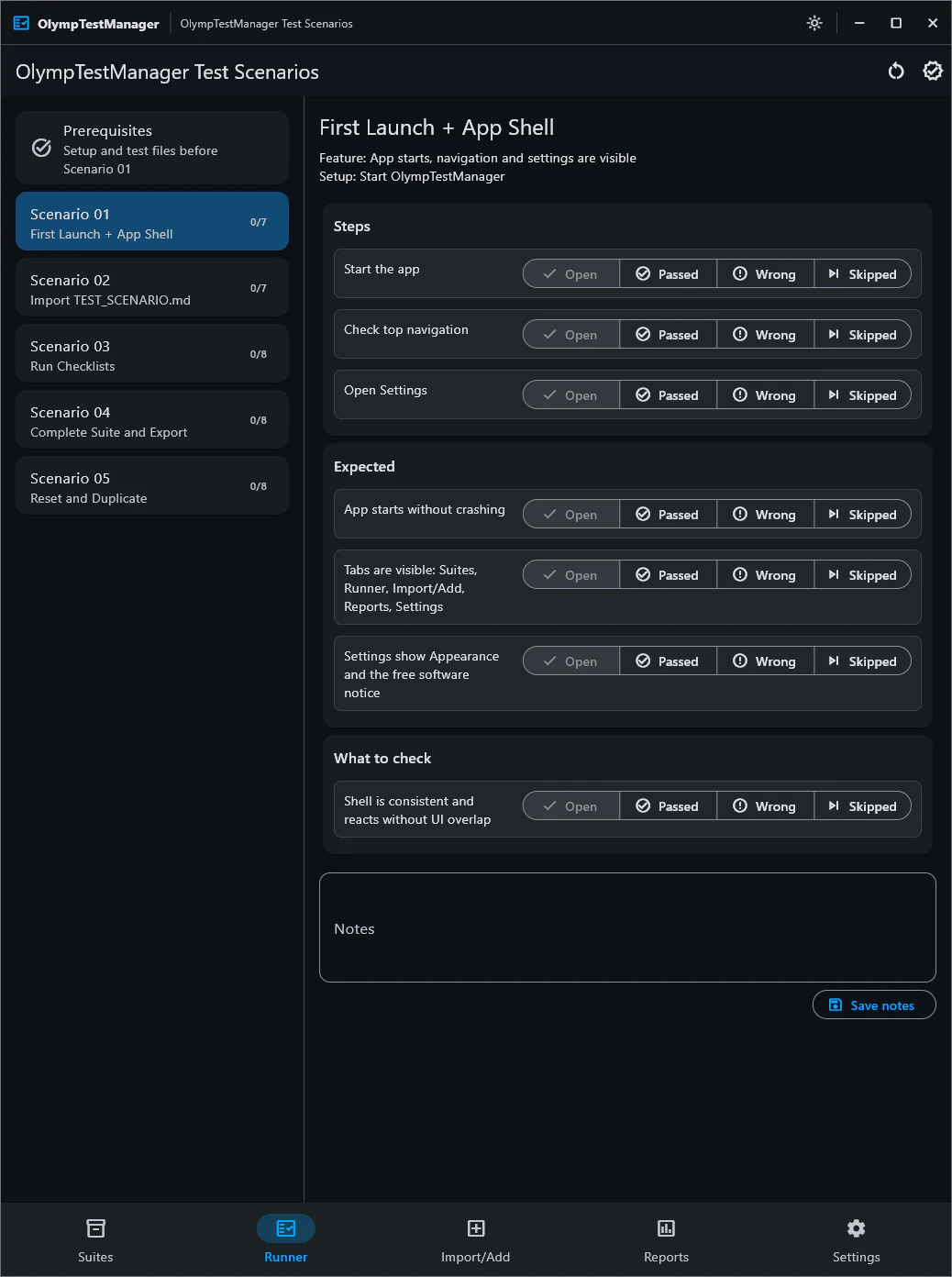The height and width of the screenshot is (1277, 952).
Task: Open the Settings tab
Action: tap(857, 1239)
